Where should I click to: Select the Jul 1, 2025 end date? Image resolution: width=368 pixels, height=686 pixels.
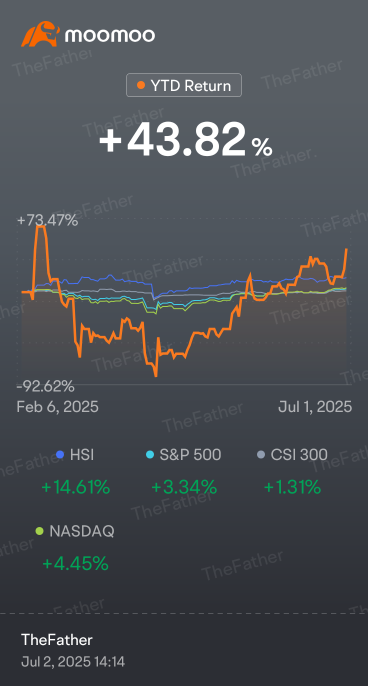(315, 407)
